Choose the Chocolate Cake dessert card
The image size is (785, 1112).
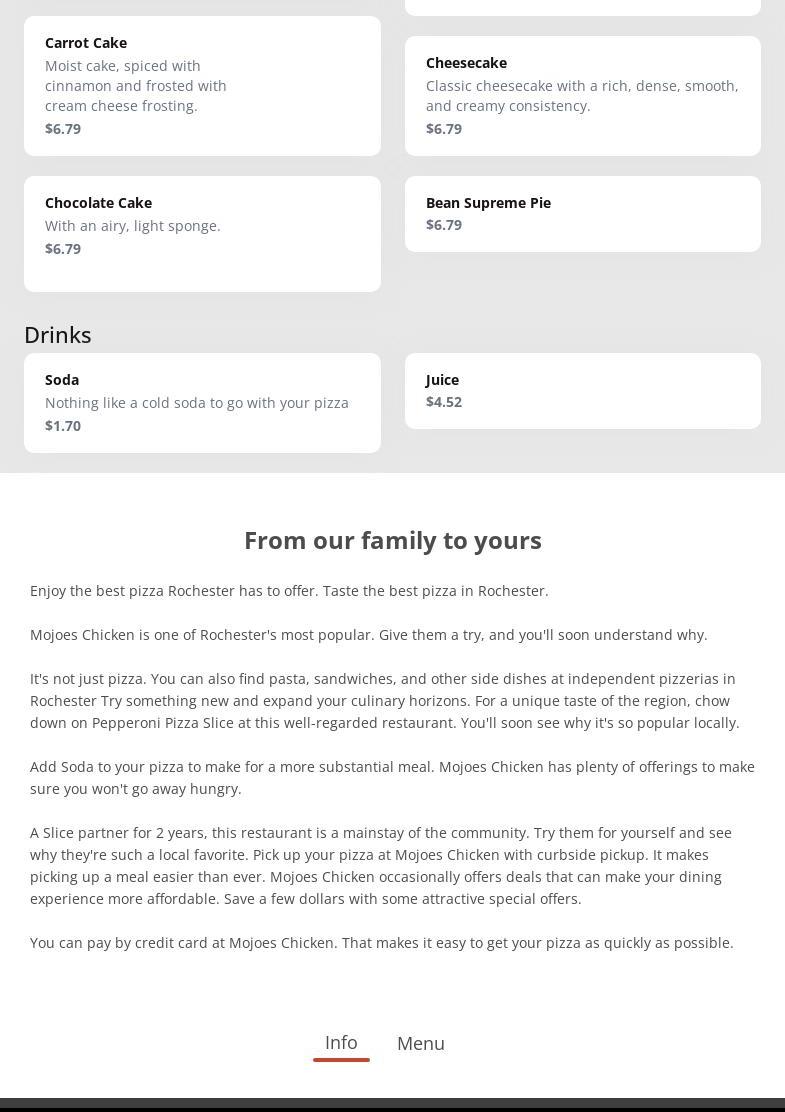point(202,234)
